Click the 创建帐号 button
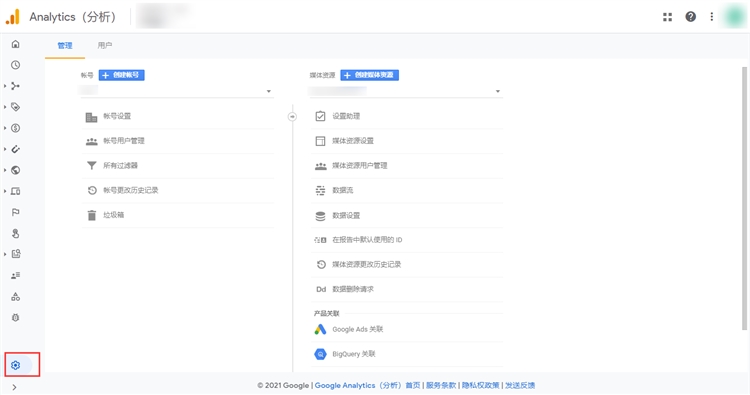Screen dimensions: 750x395 [x=121, y=75]
